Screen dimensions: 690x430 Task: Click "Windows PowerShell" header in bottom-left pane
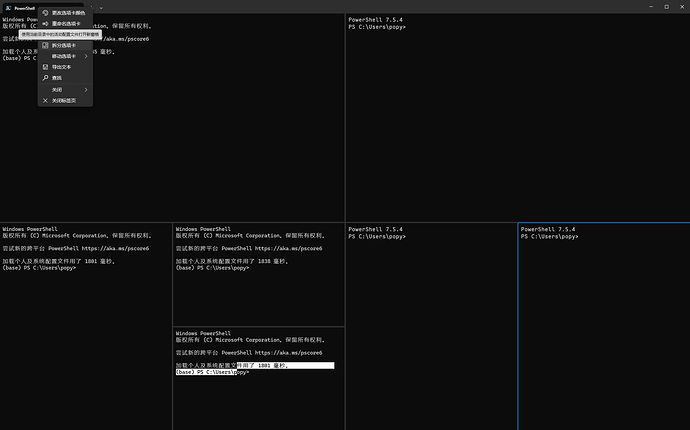(x=30, y=229)
